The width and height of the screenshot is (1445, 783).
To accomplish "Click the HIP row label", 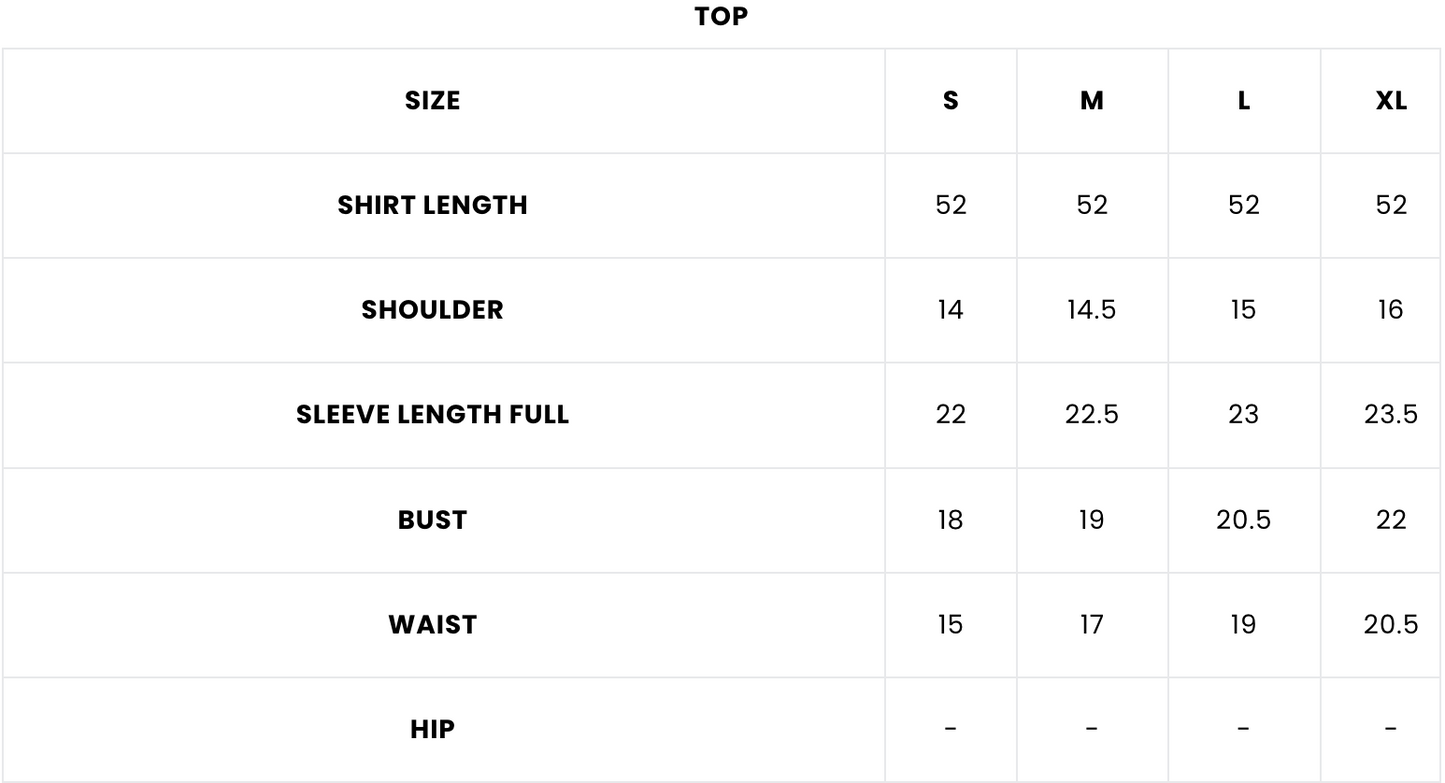I will coord(432,730).
